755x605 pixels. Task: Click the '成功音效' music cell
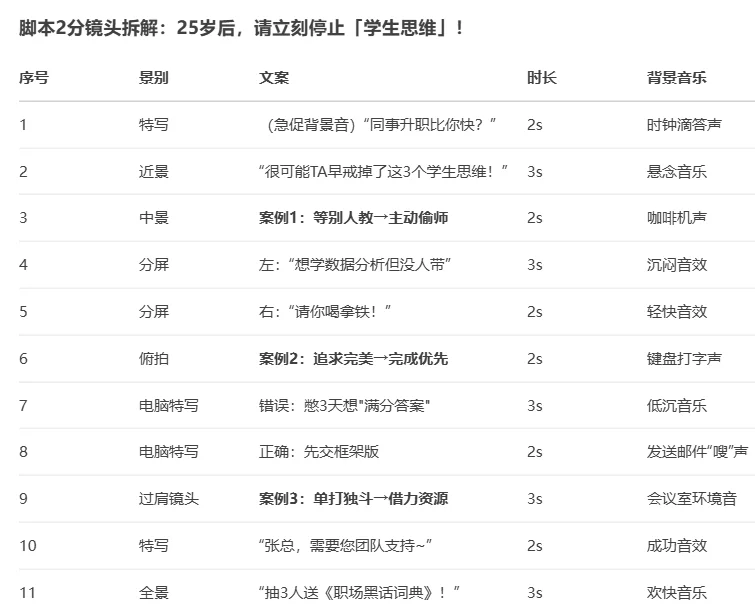coord(677,545)
